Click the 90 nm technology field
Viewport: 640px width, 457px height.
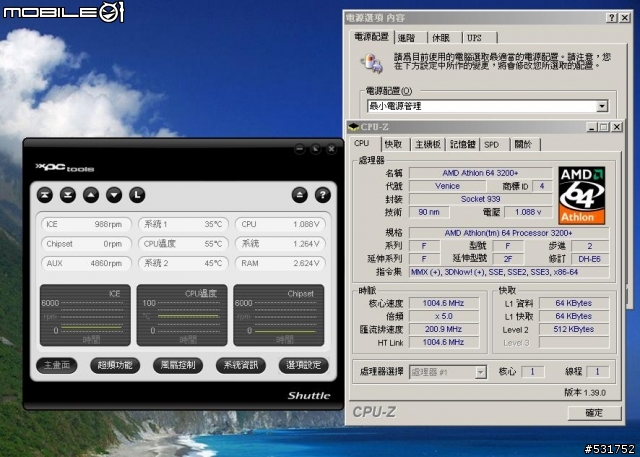click(x=429, y=212)
